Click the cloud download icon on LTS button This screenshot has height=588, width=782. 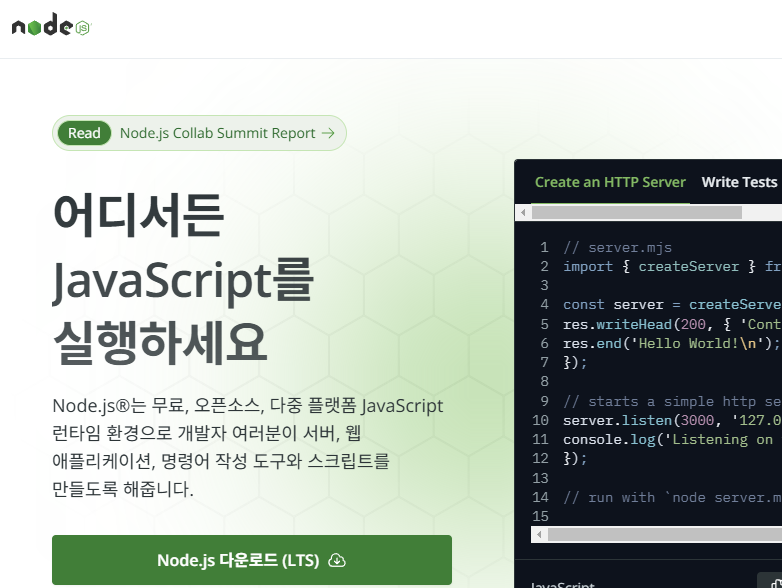[x=337, y=561]
